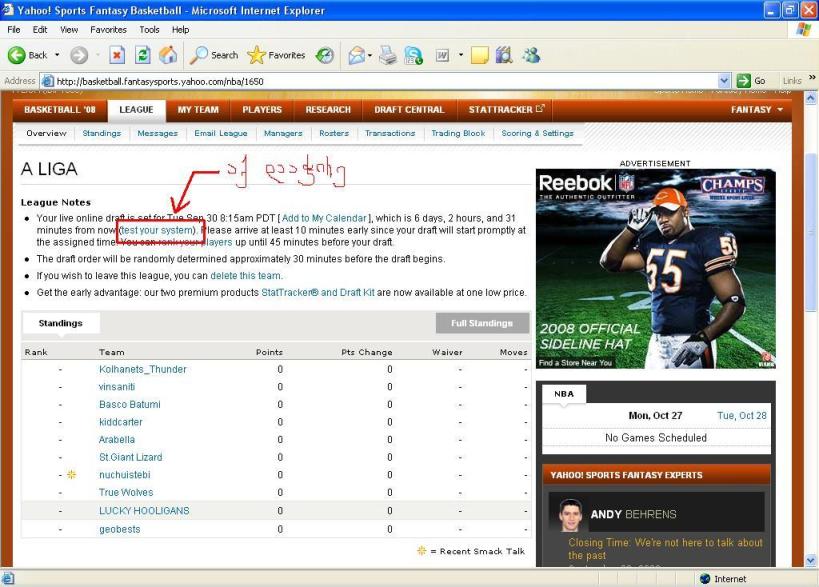Open Messenger people icon
This screenshot has height=587, width=819.
click(532, 55)
